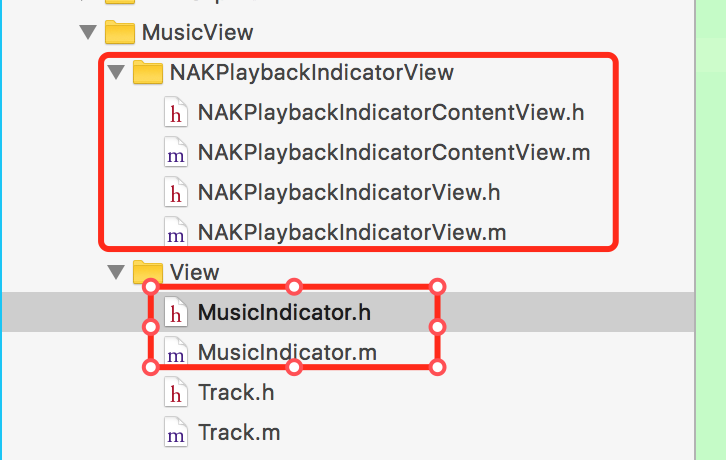Viewport: 726px width, 460px height.
Task: Open NAKPlaybackIndicatorContentView.h file name
Action: [391, 112]
